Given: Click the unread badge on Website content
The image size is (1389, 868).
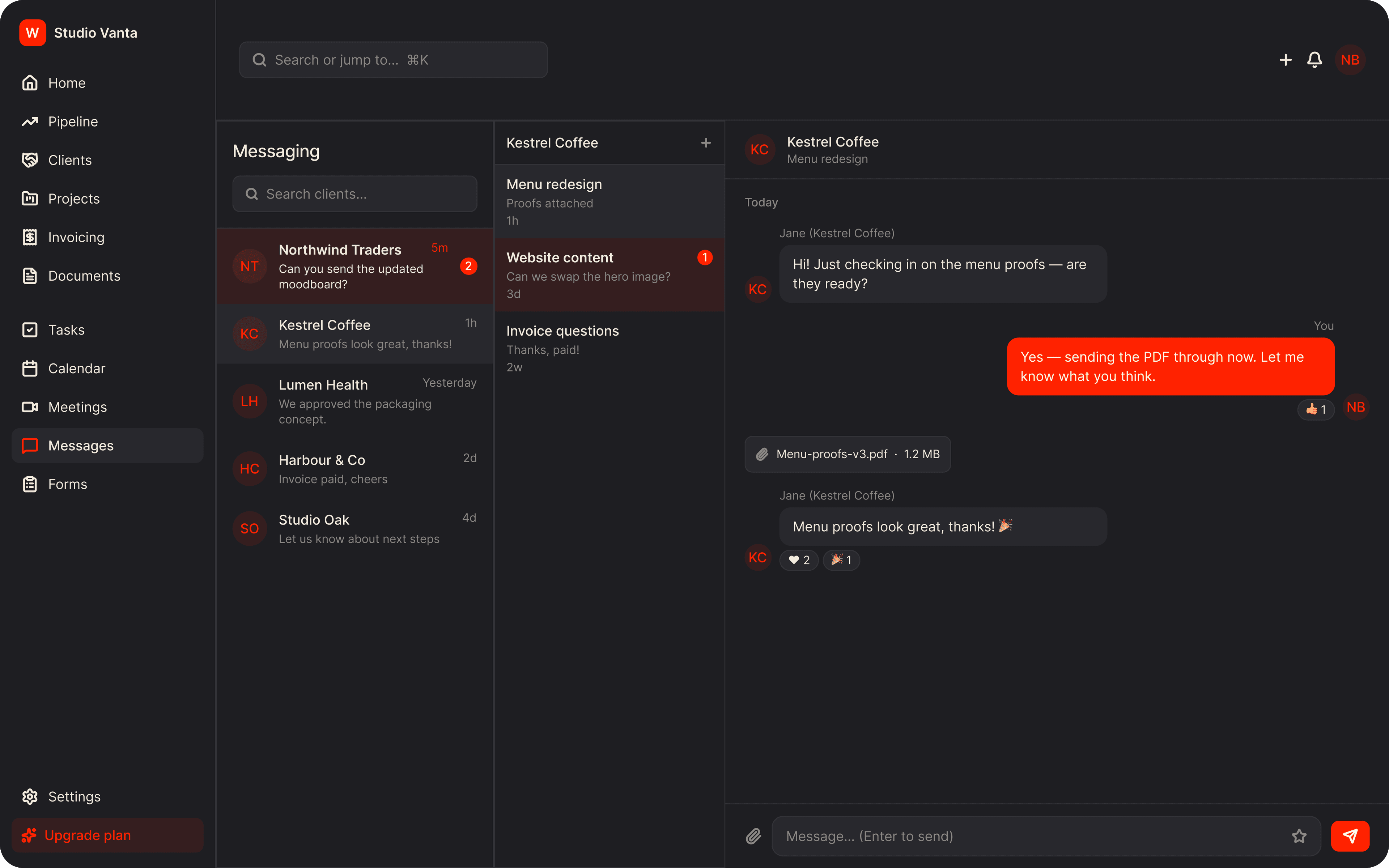Looking at the screenshot, I should point(705,258).
